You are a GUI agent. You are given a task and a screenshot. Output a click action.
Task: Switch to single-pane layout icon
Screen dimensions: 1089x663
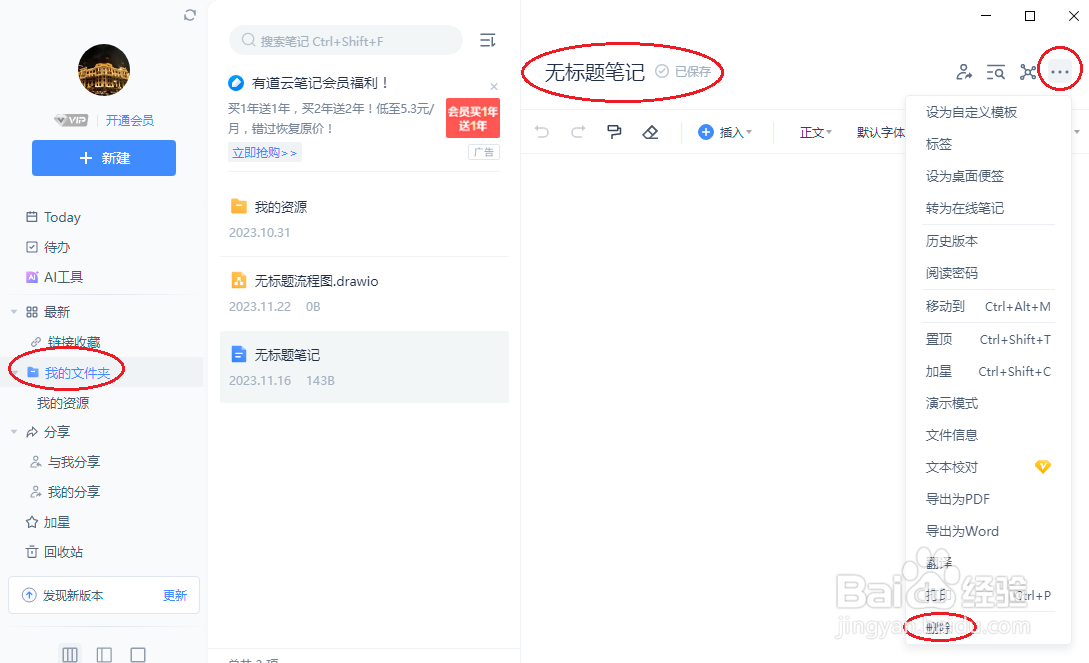click(138, 655)
